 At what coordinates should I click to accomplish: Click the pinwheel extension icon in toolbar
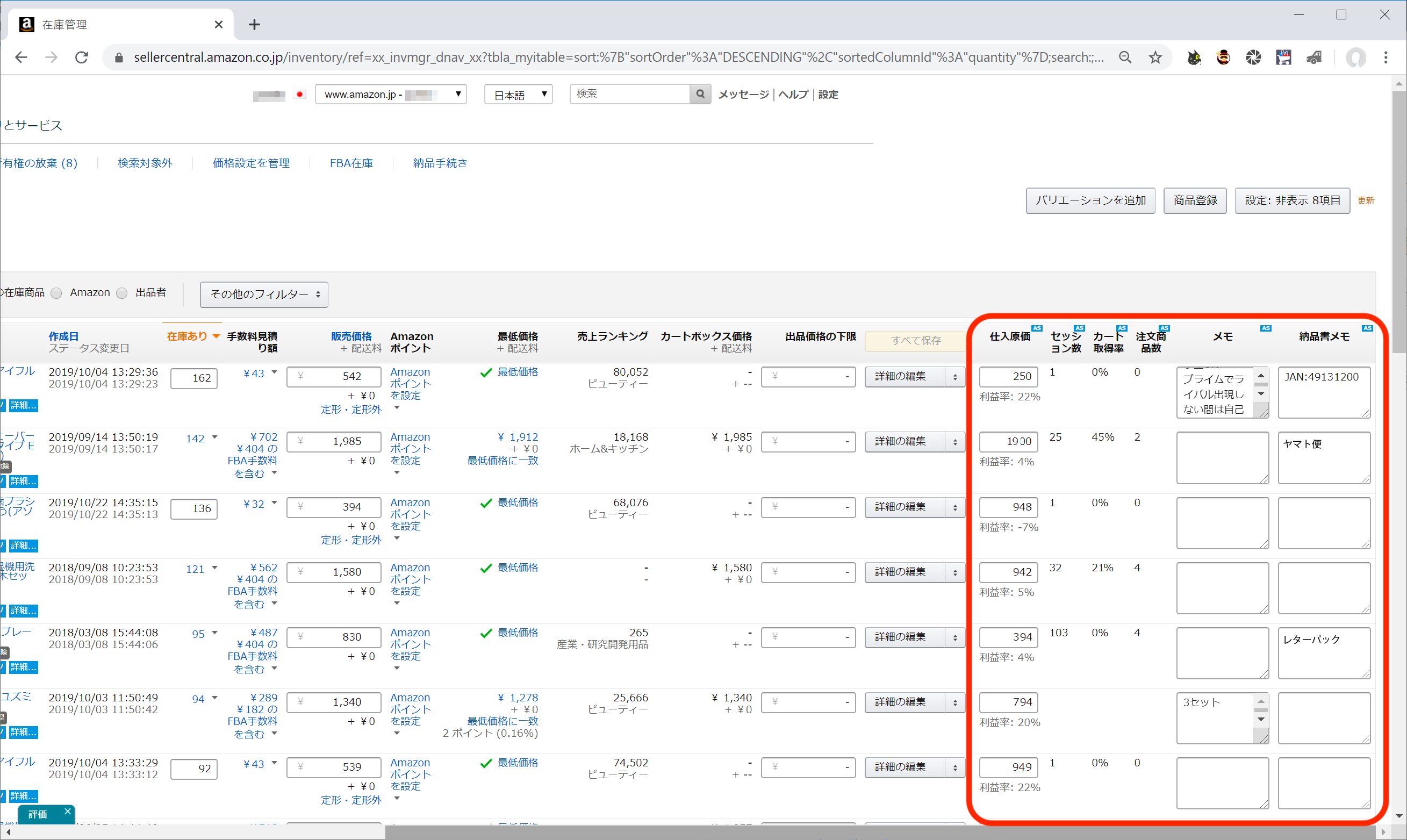pyautogui.click(x=1253, y=57)
